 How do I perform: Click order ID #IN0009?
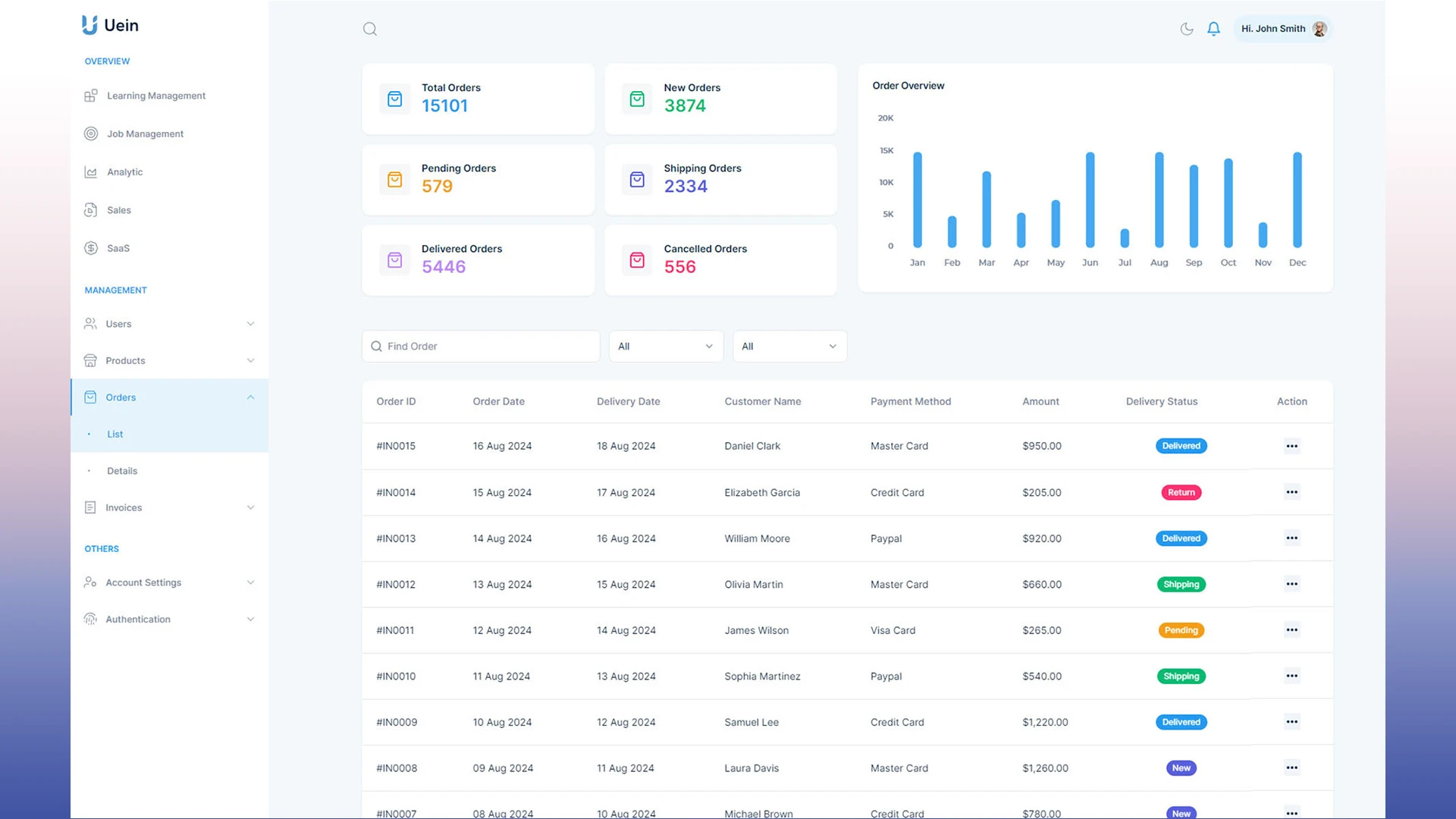point(397,722)
